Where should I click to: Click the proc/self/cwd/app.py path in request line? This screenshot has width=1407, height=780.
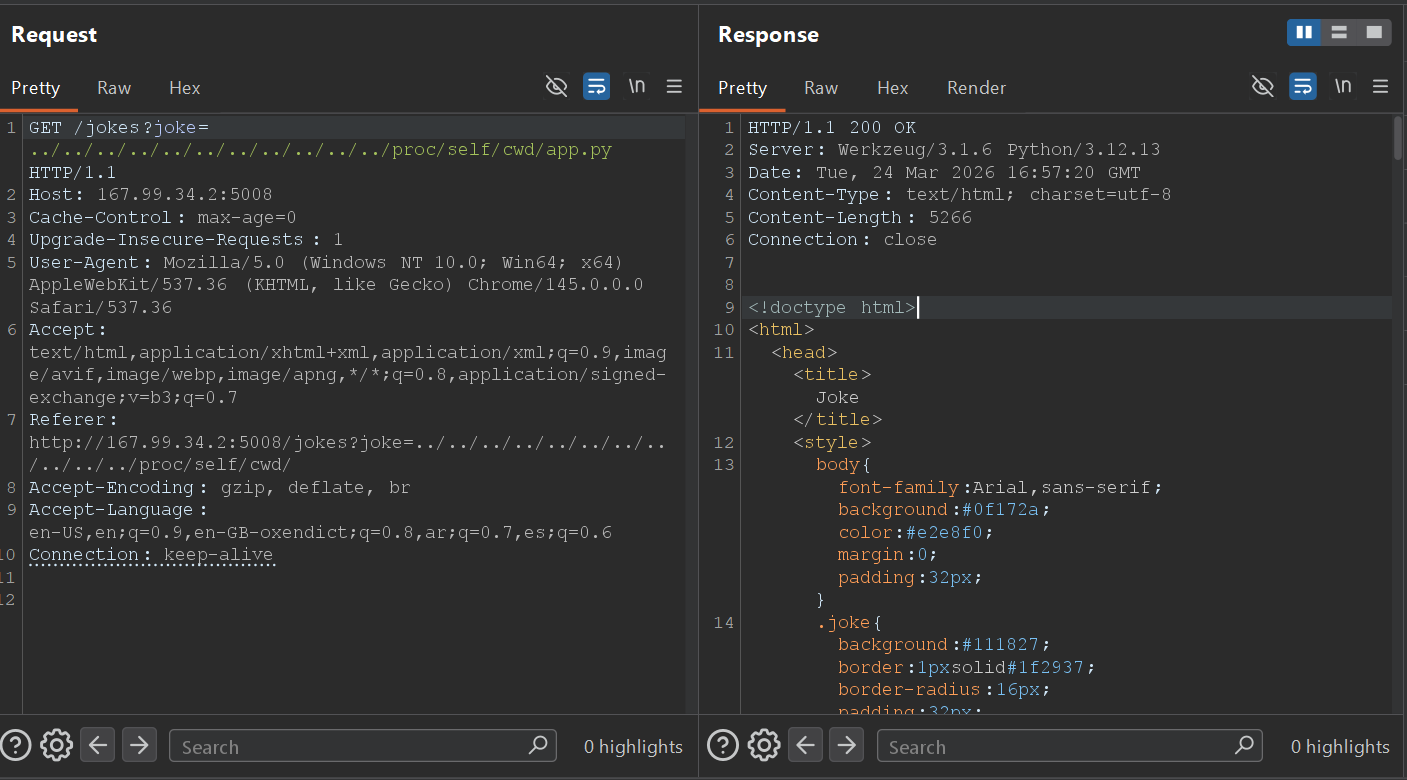coord(503,150)
